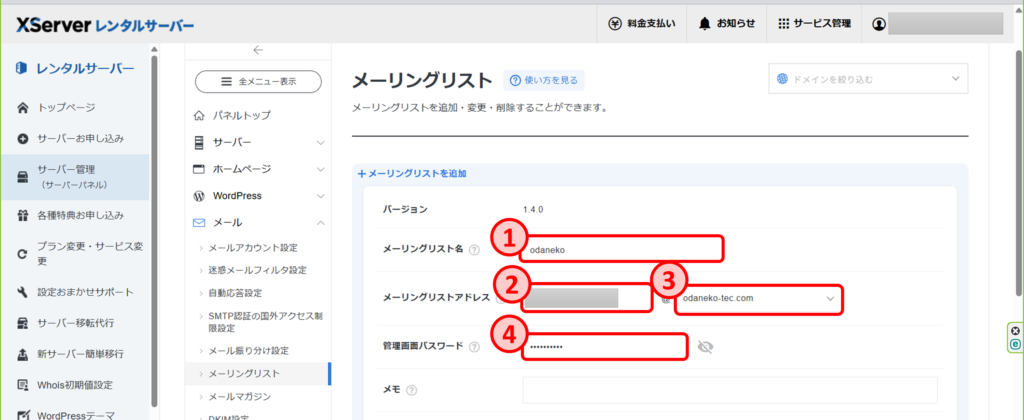The height and width of the screenshot is (420, 1024).
Task: Toggle password visibility eye icon
Action: click(x=708, y=347)
